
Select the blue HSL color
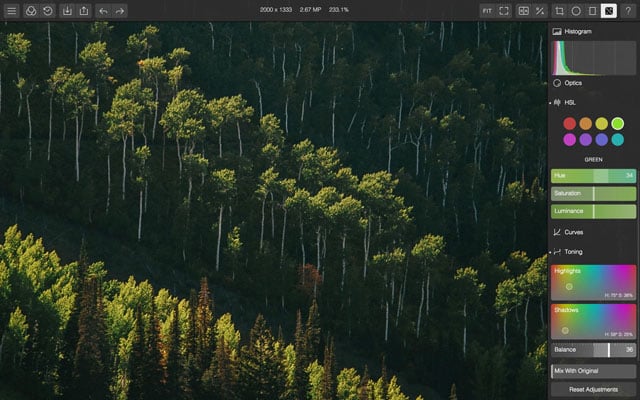601,140
